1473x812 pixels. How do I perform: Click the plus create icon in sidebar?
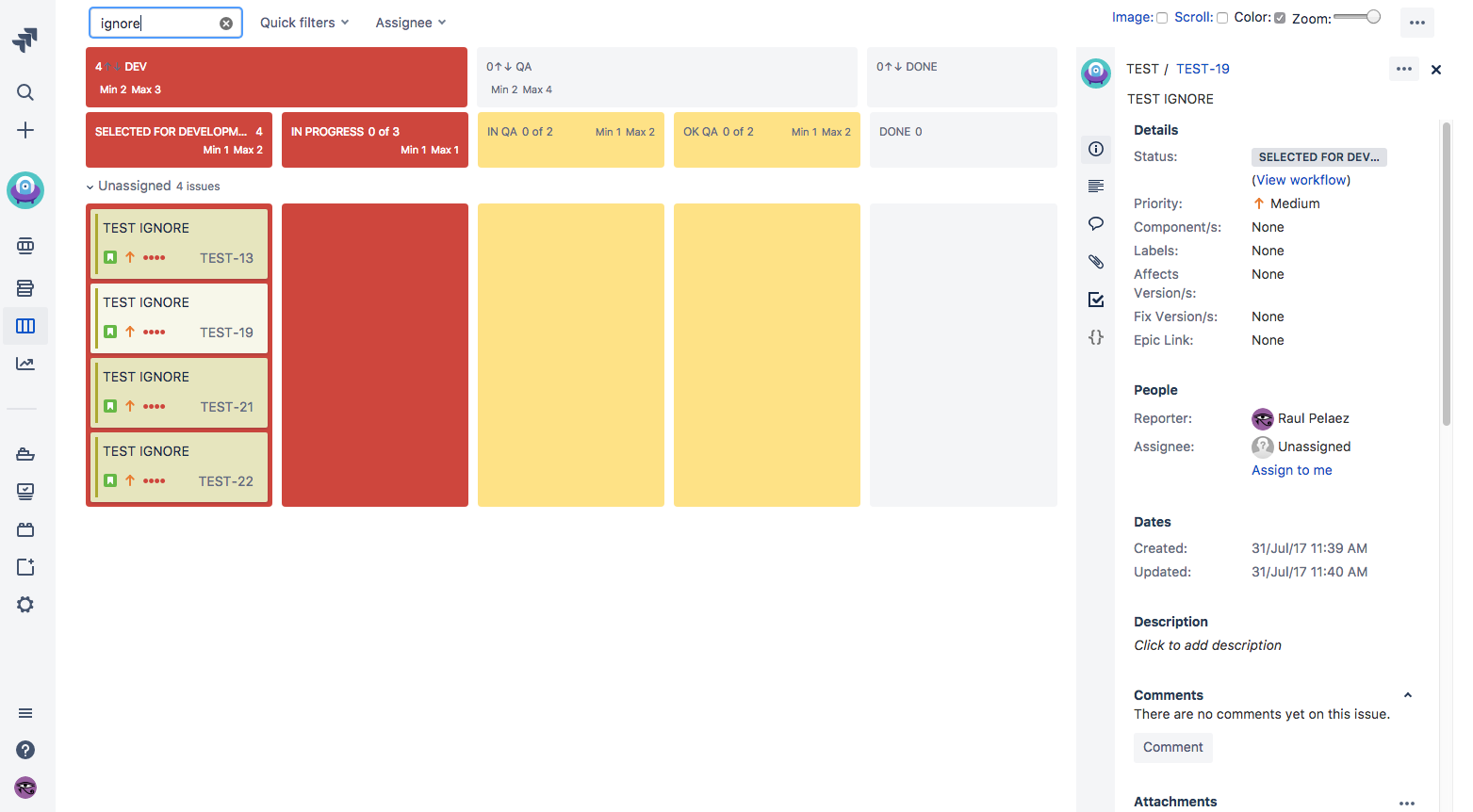point(25,130)
